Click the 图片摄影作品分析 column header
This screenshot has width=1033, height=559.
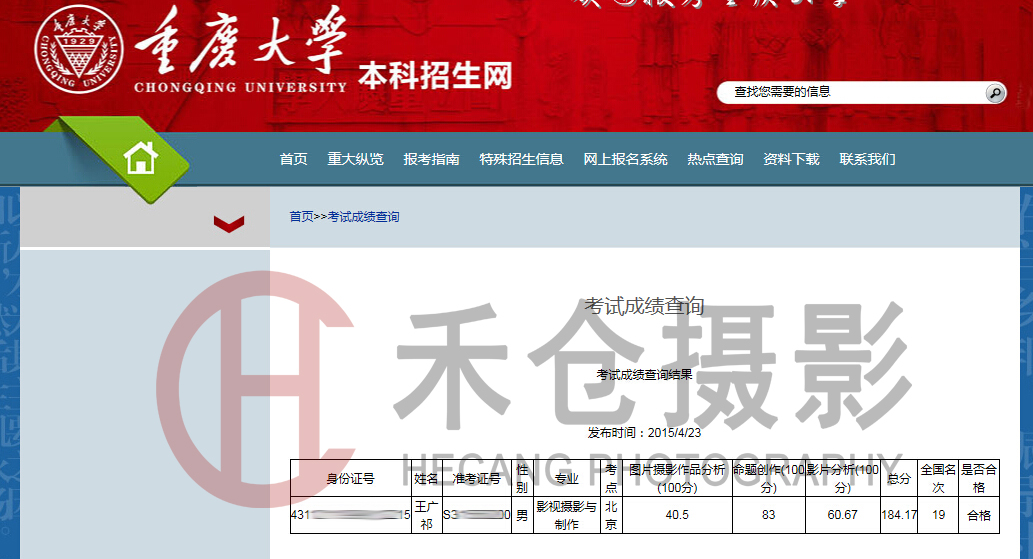coord(677,479)
